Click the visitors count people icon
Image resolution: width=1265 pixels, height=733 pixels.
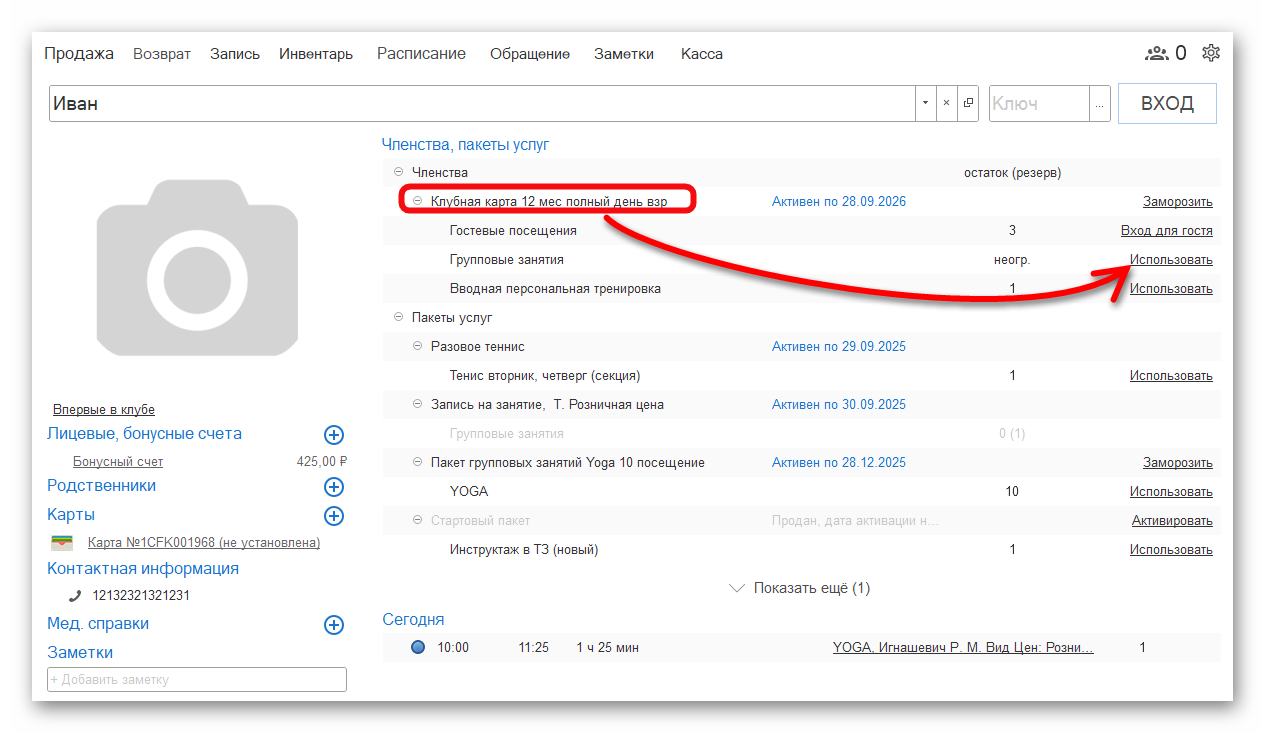click(1157, 53)
